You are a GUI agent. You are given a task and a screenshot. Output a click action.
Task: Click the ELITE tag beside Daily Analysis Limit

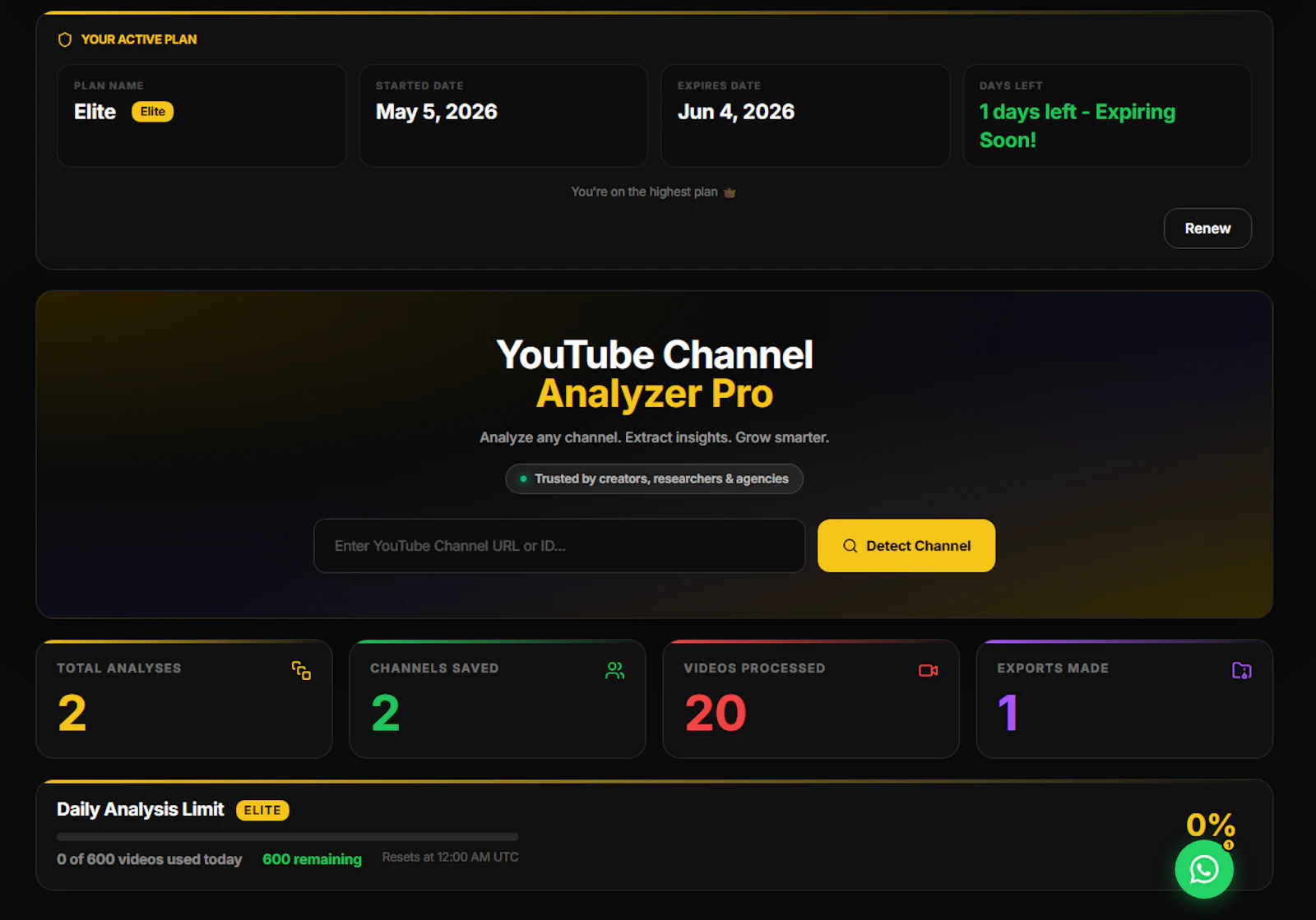coord(262,811)
